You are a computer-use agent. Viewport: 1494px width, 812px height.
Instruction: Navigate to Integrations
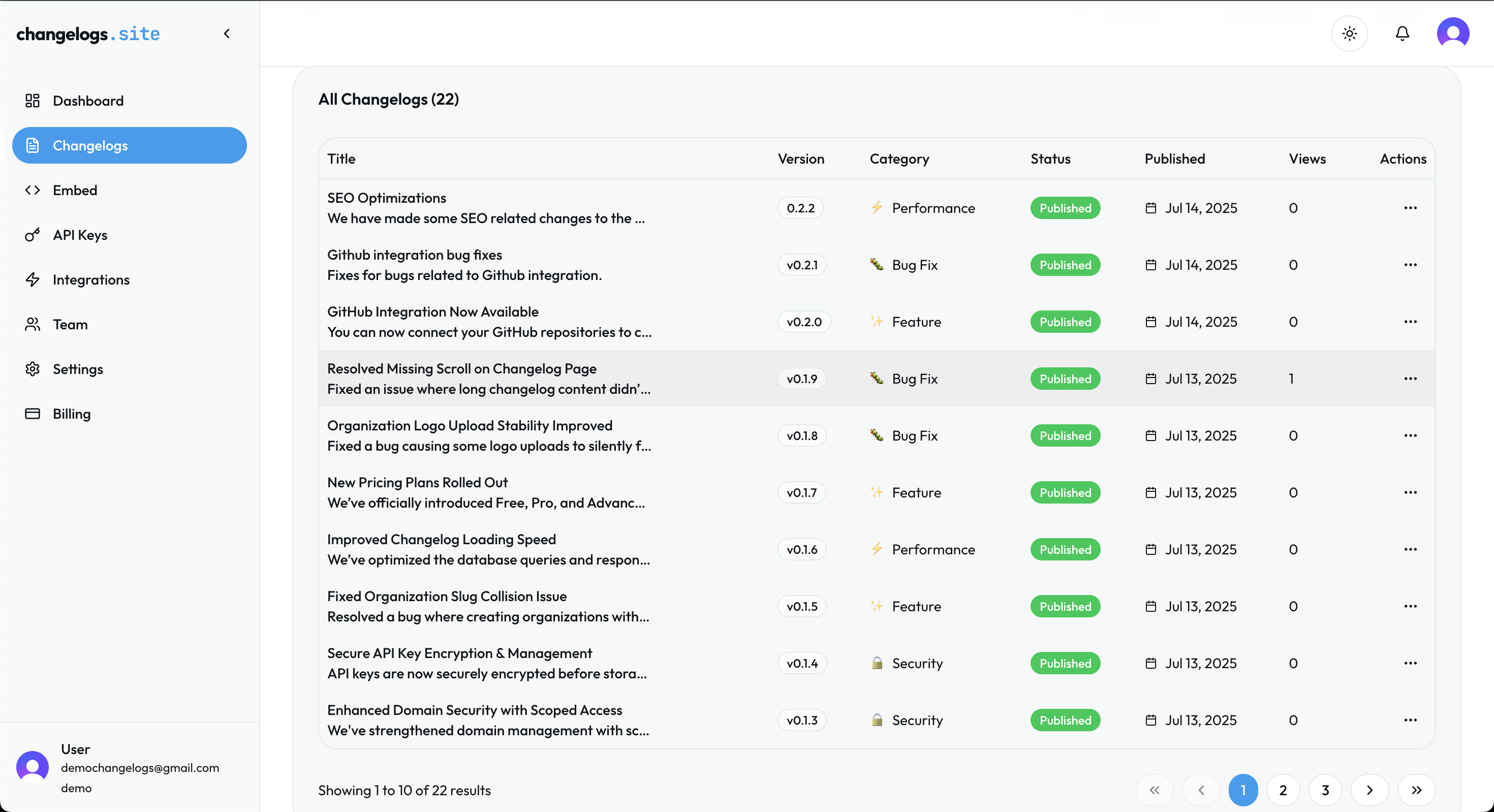pos(130,279)
